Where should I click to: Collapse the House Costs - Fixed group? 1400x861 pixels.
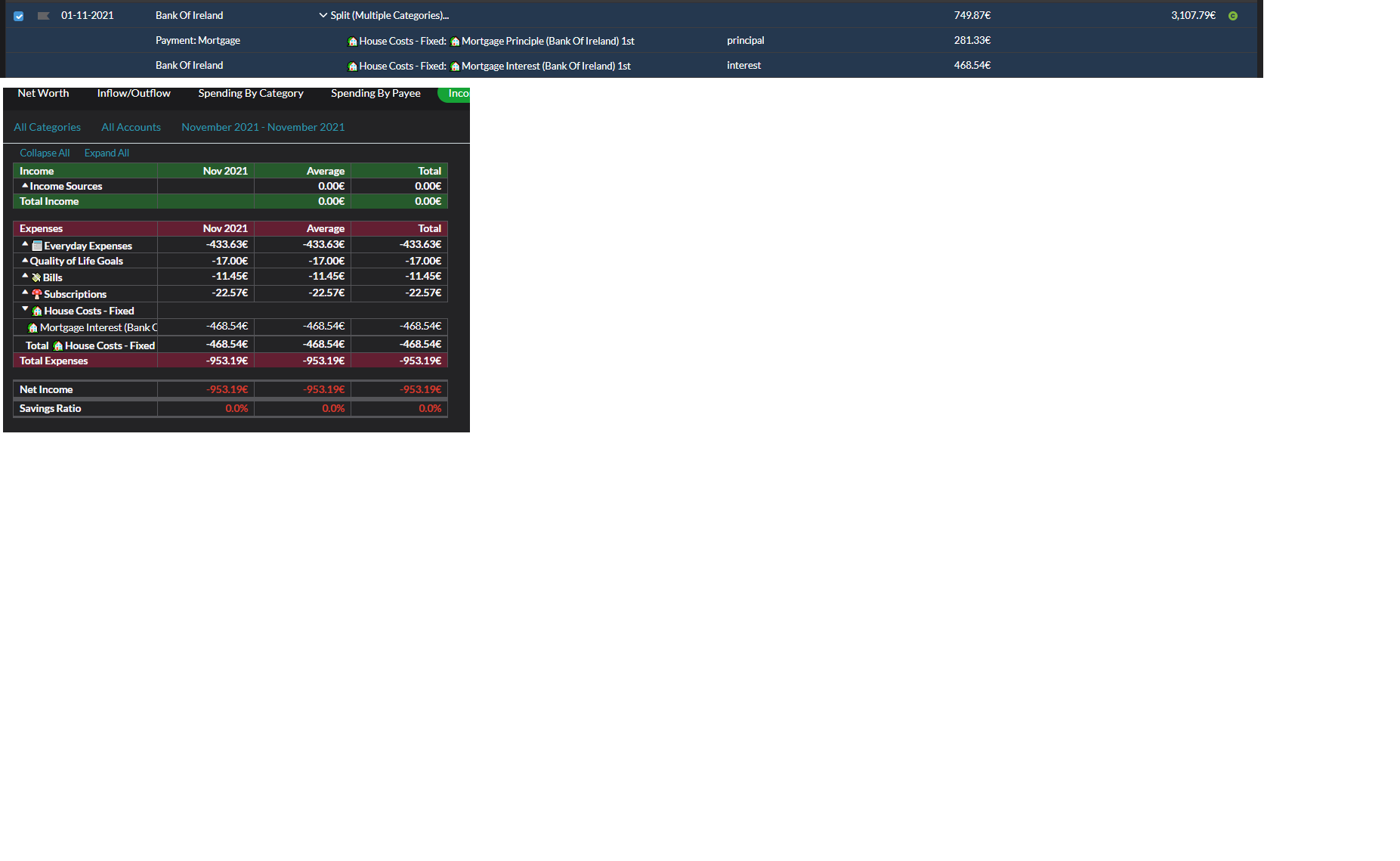click(25, 309)
